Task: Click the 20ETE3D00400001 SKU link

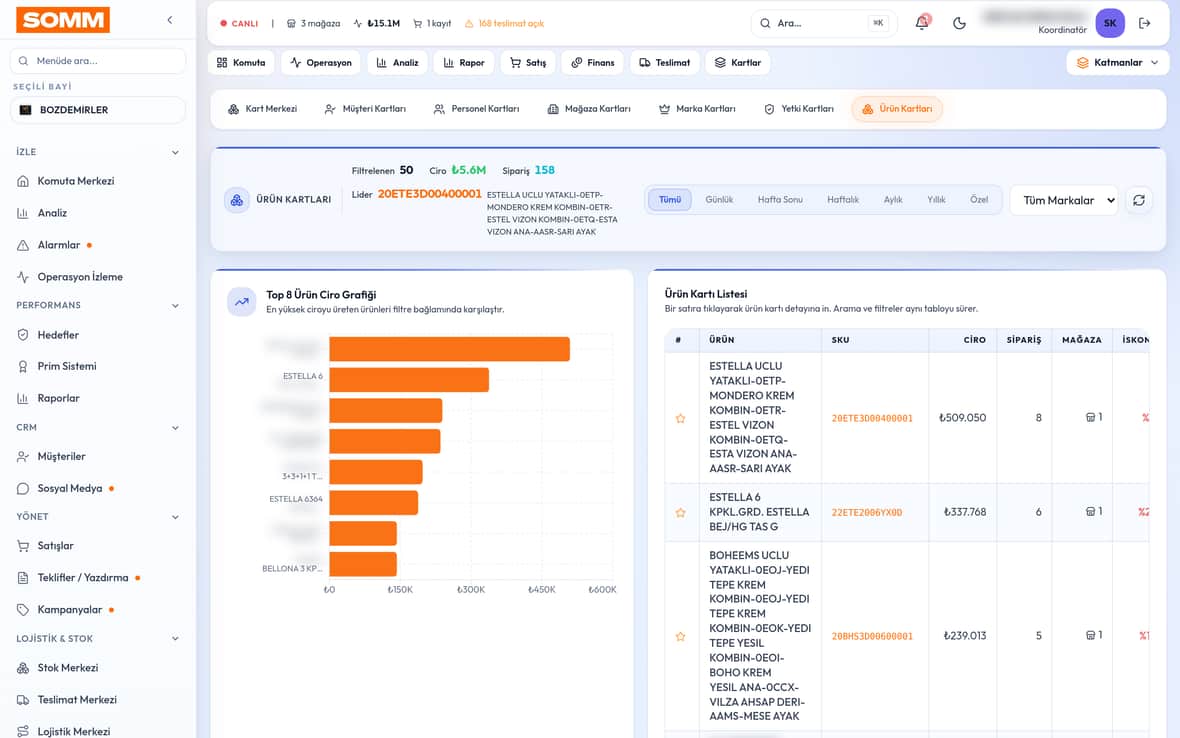Action: [x=872, y=418]
